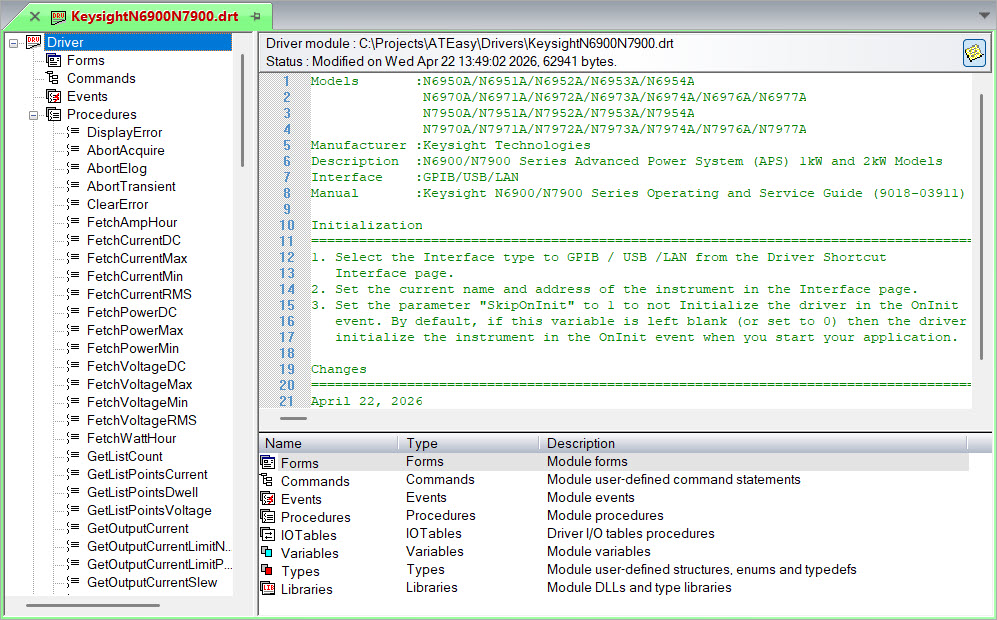Click the tree pane horizontal scrollbar
This screenshot has width=997, height=620.
pos(92,605)
